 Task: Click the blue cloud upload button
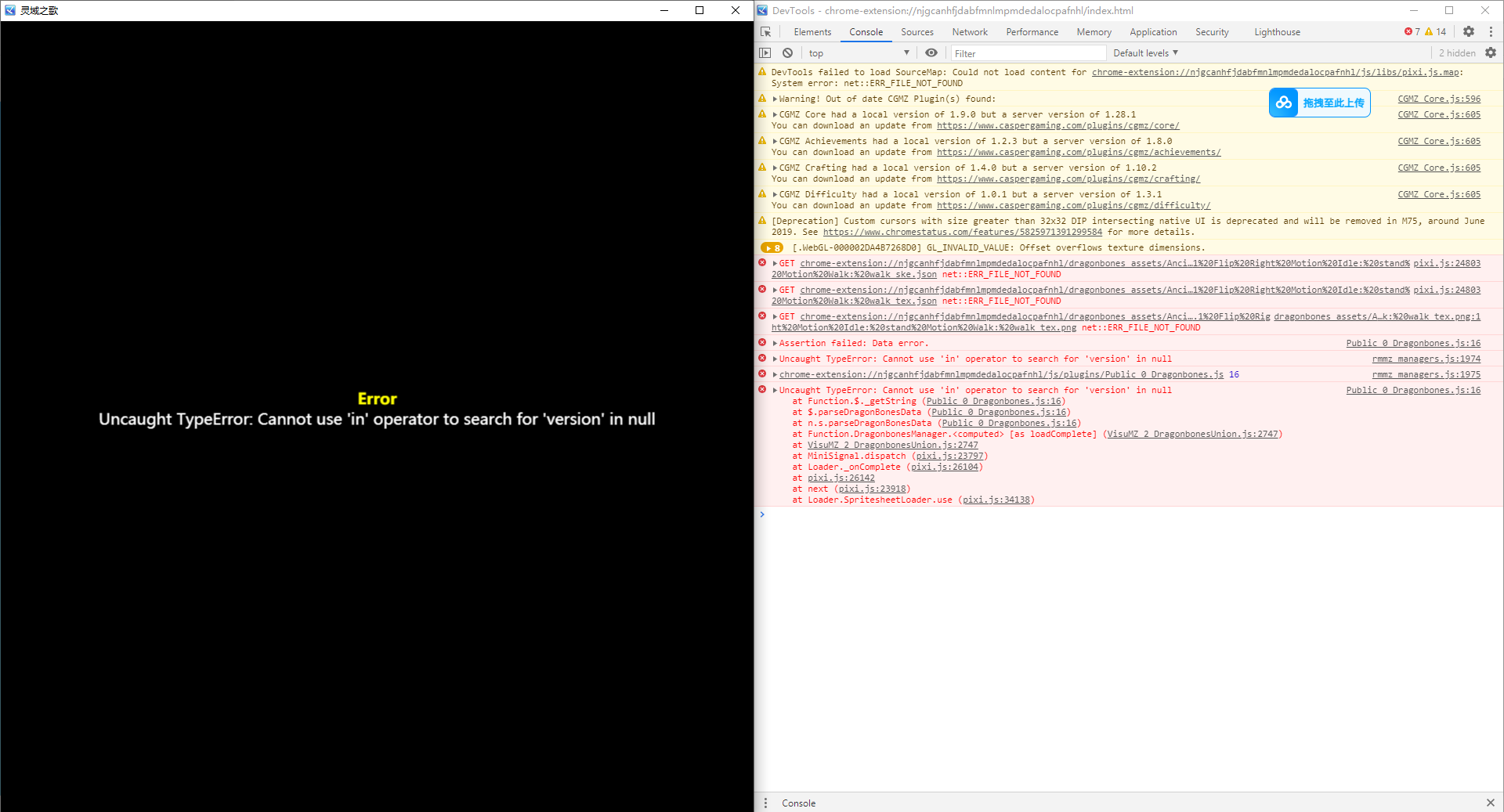tap(1320, 103)
